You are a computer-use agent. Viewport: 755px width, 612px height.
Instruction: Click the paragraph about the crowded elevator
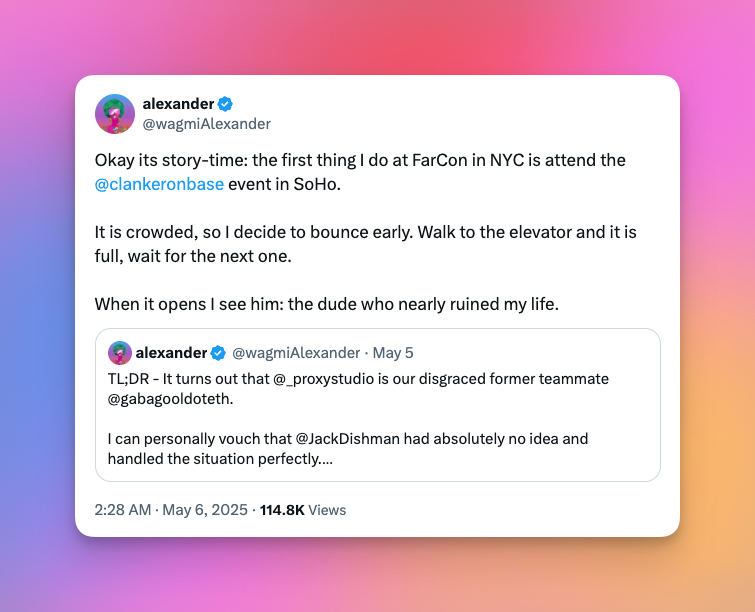coord(365,244)
